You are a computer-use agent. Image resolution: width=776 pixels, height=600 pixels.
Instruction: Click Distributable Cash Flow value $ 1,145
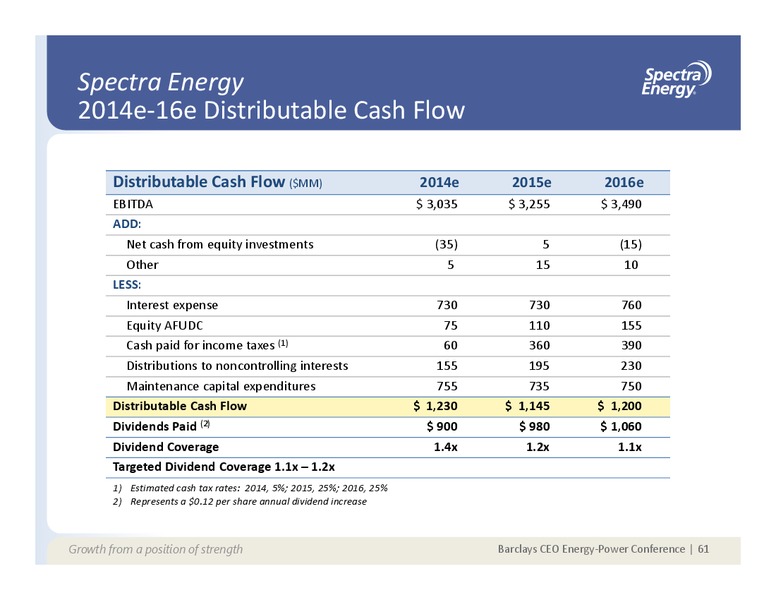point(528,406)
